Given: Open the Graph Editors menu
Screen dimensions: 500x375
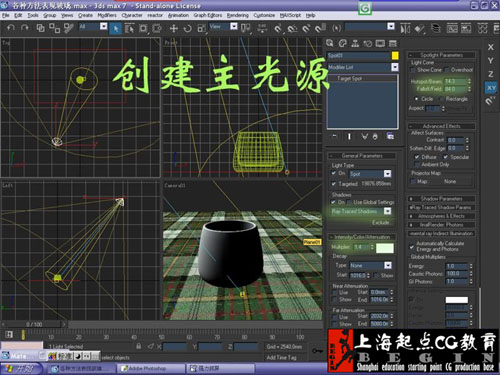Looking at the screenshot, I should [x=208, y=15].
